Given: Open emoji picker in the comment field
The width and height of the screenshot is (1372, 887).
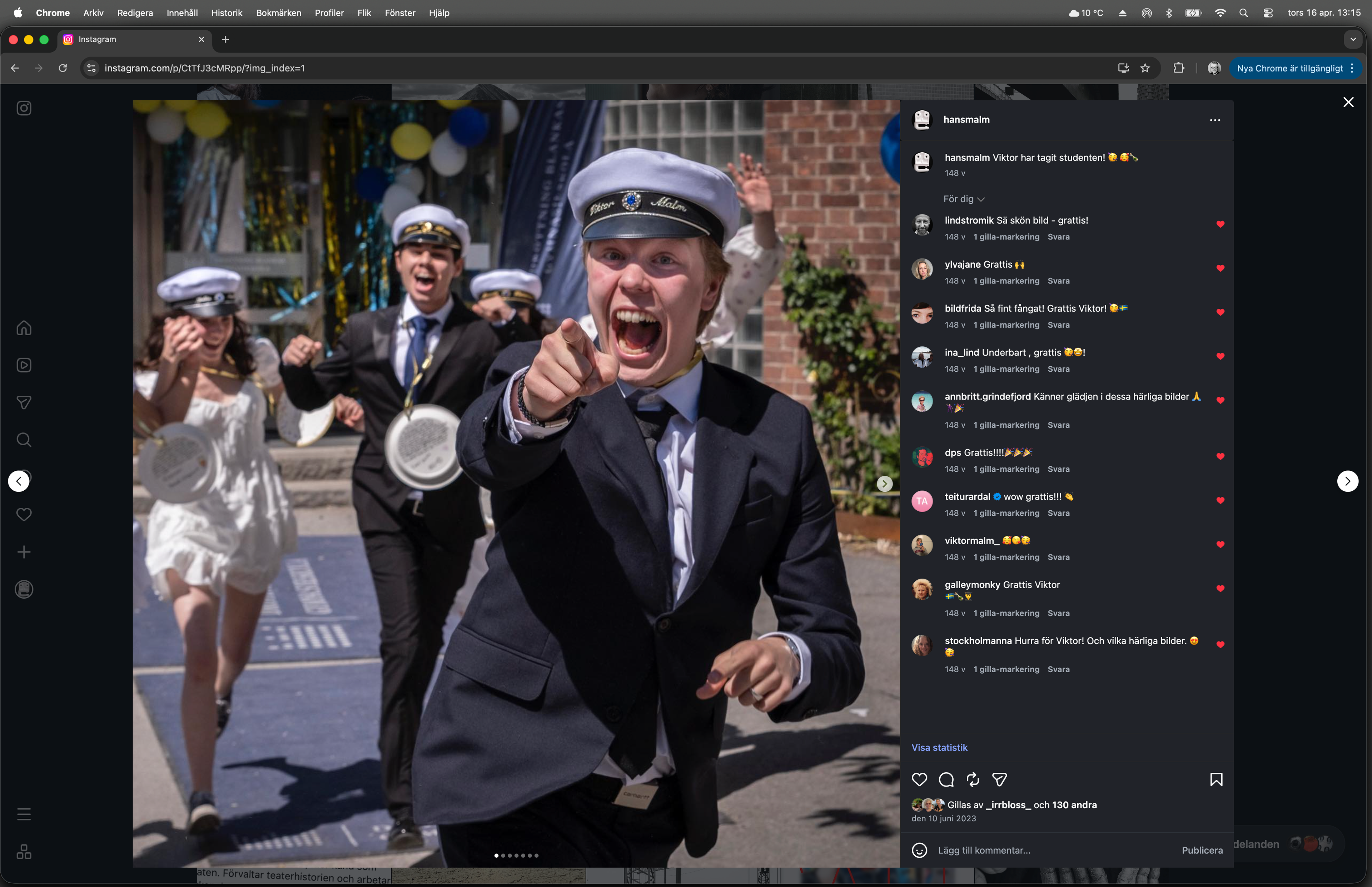Looking at the screenshot, I should point(919,850).
